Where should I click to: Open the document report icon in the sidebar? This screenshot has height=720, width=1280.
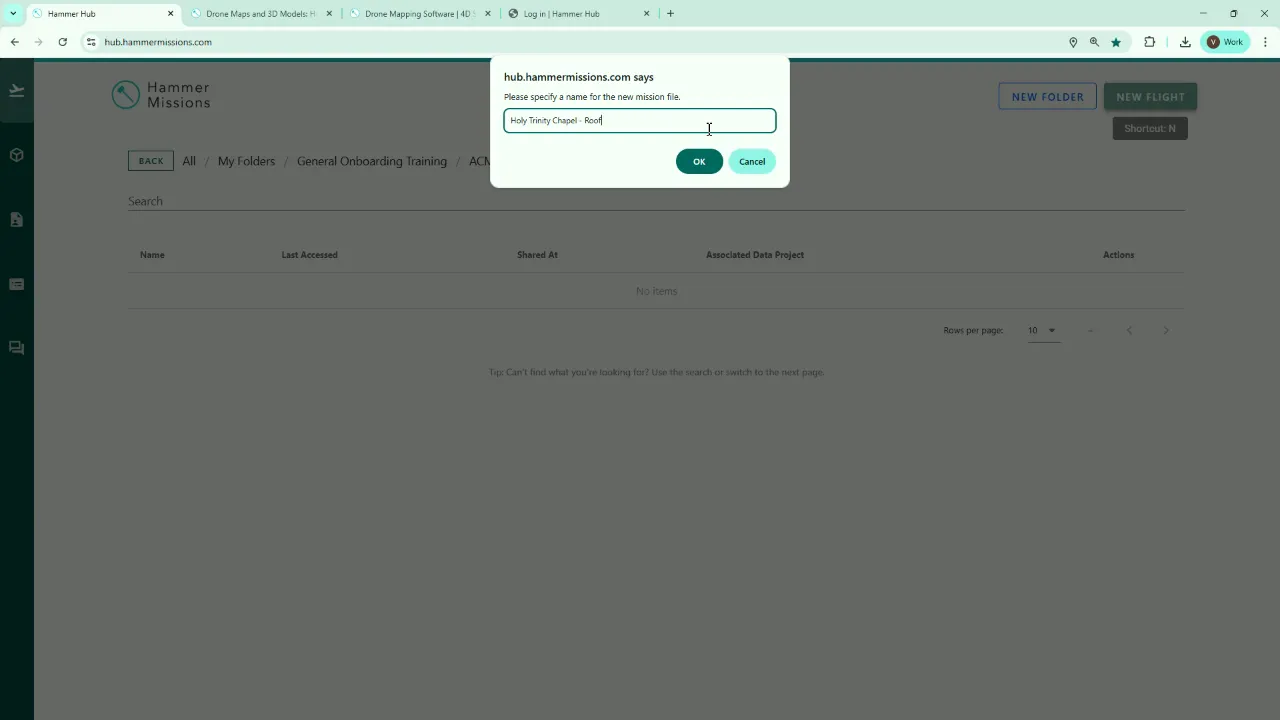click(17, 220)
